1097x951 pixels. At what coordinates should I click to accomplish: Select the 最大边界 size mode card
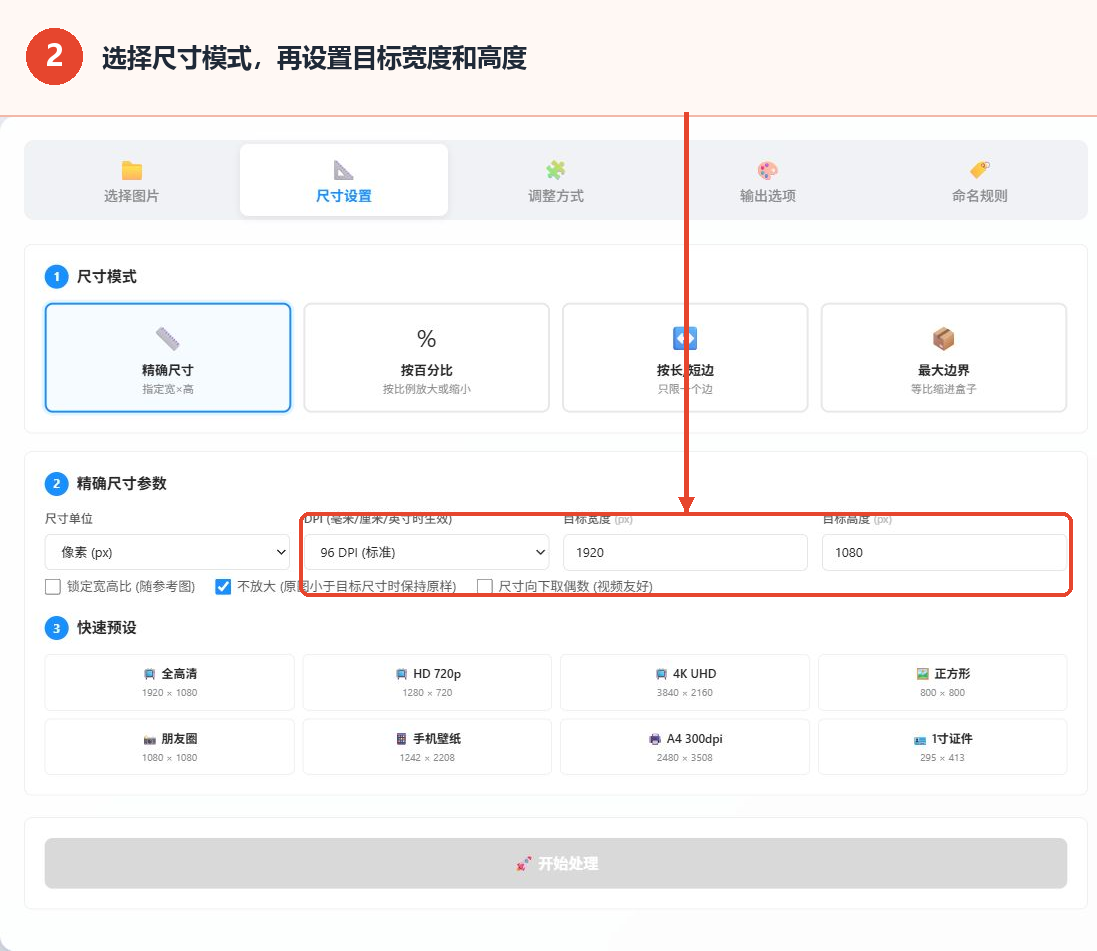point(944,358)
